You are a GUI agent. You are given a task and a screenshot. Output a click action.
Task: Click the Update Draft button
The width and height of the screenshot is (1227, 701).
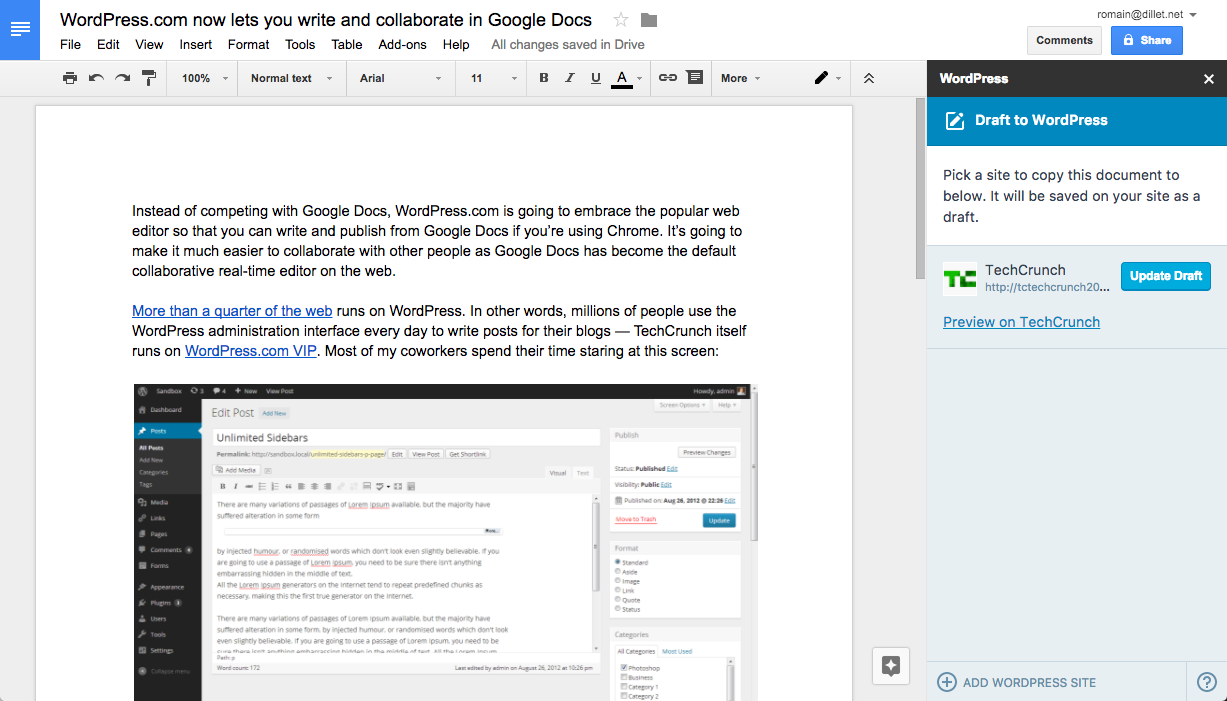(x=1165, y=276)
